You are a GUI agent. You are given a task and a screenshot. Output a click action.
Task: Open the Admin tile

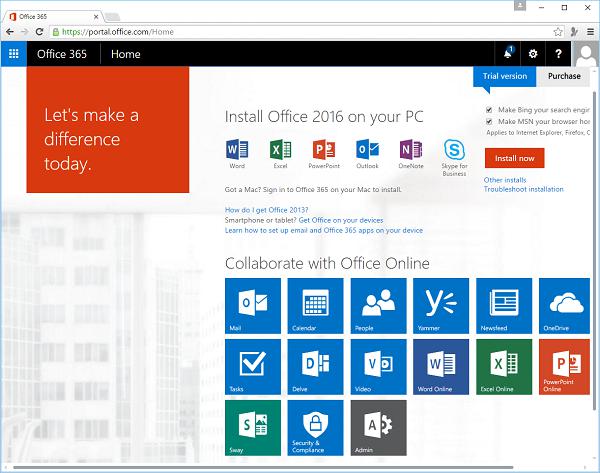[378, 428]
